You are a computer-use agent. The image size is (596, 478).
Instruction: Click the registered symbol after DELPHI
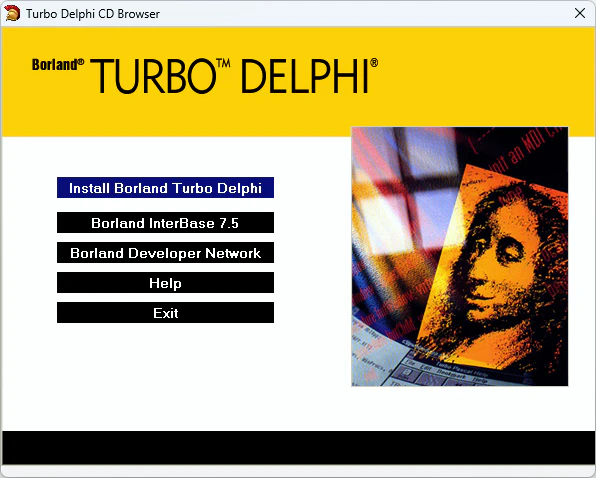[374, 63]
